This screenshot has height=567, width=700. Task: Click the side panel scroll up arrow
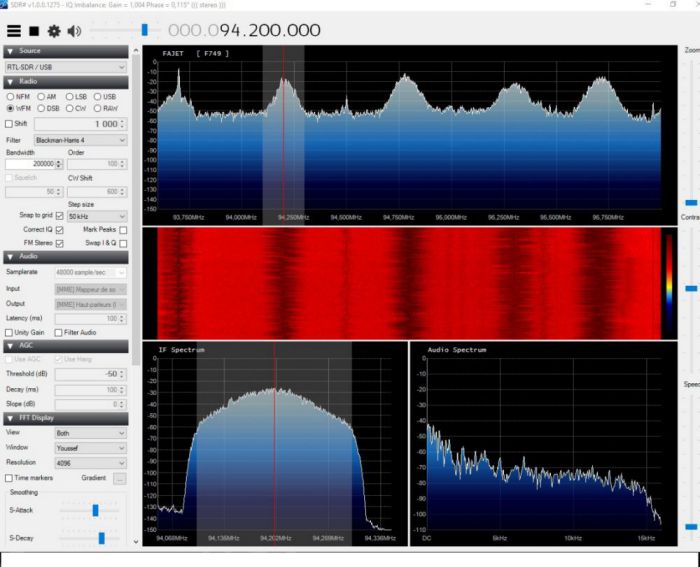click(136, 50)
